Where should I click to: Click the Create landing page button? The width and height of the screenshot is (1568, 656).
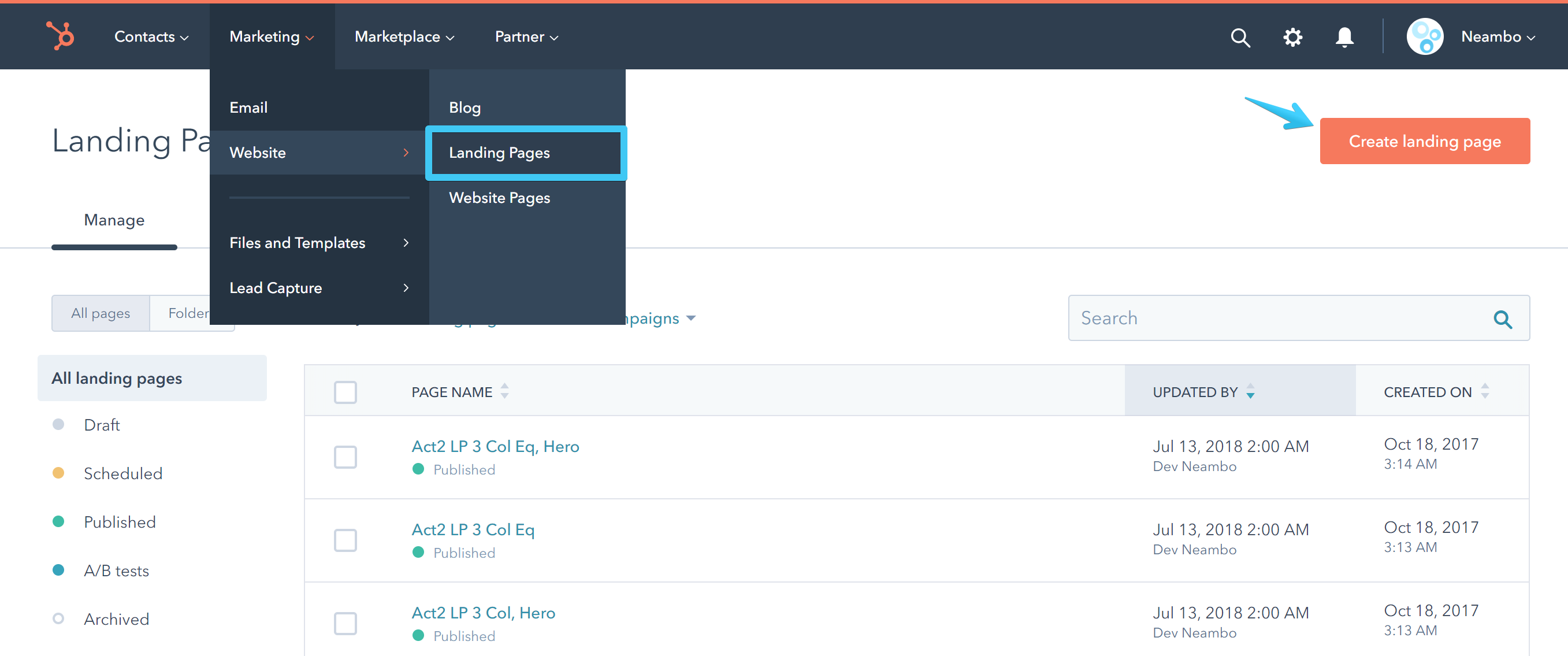[1424, 140]
